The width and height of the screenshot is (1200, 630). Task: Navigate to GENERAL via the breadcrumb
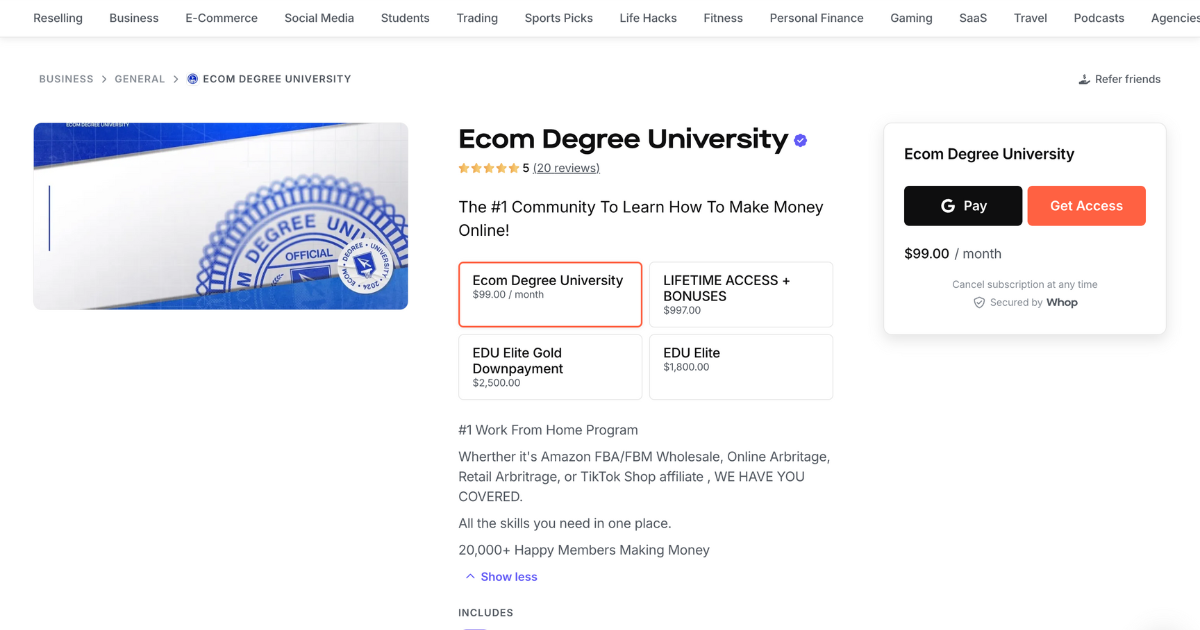(x=140, y=78)
